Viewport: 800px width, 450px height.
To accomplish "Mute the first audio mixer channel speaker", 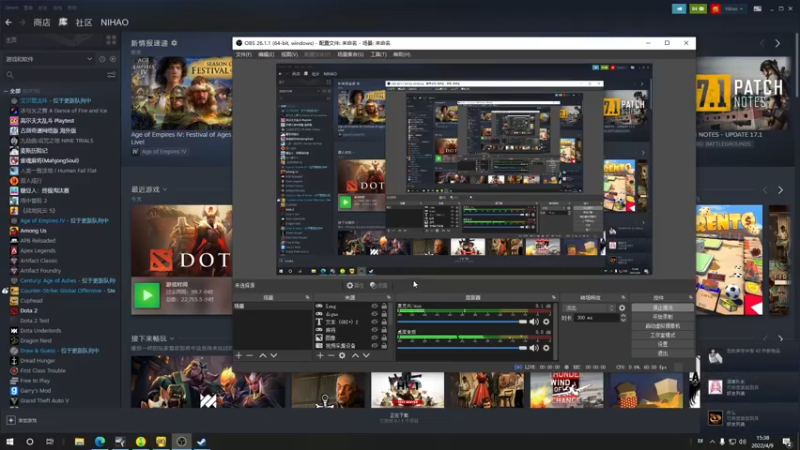I will coord(534,322).
